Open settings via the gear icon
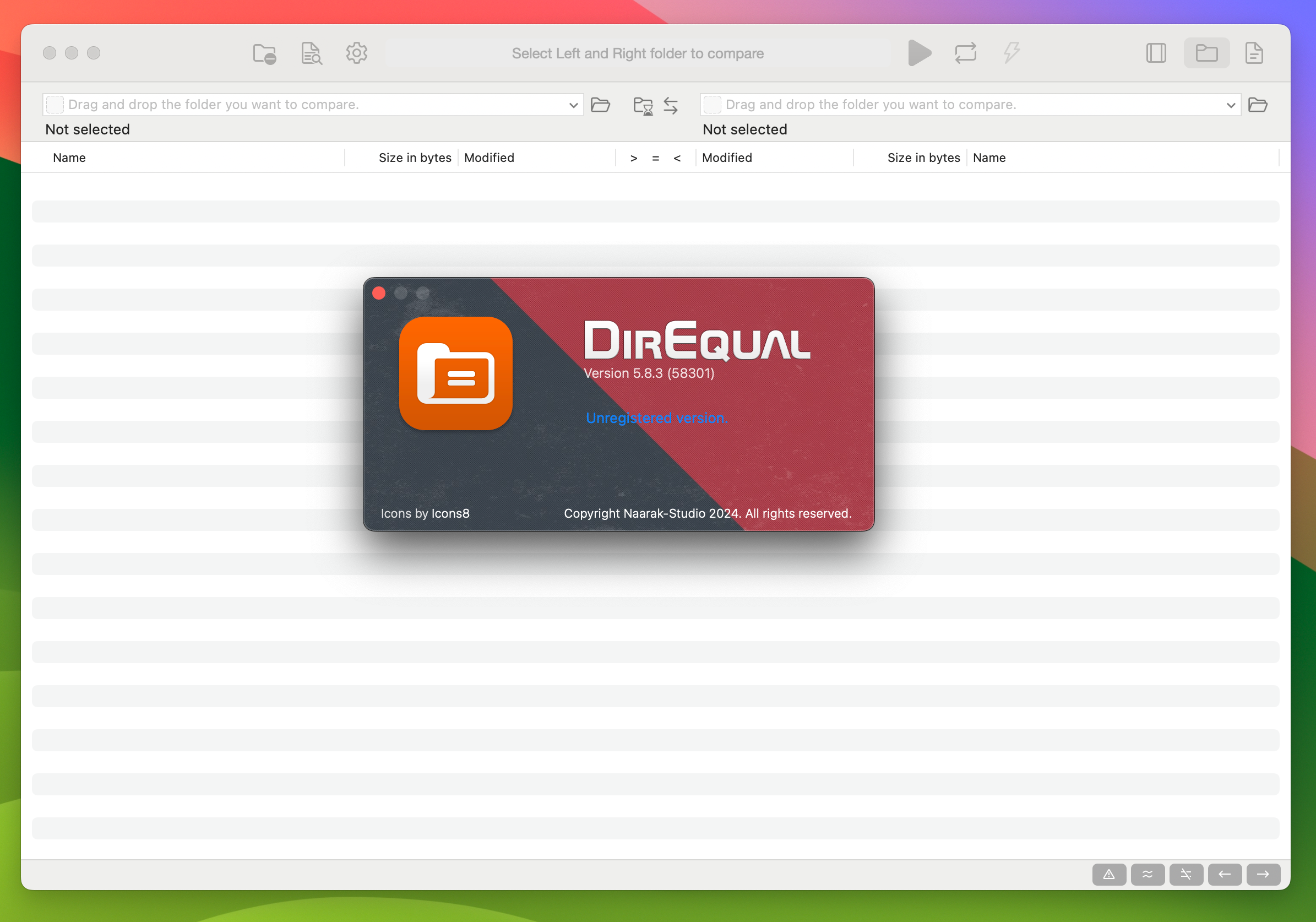 pyautogui.click(x=356, y=53)
